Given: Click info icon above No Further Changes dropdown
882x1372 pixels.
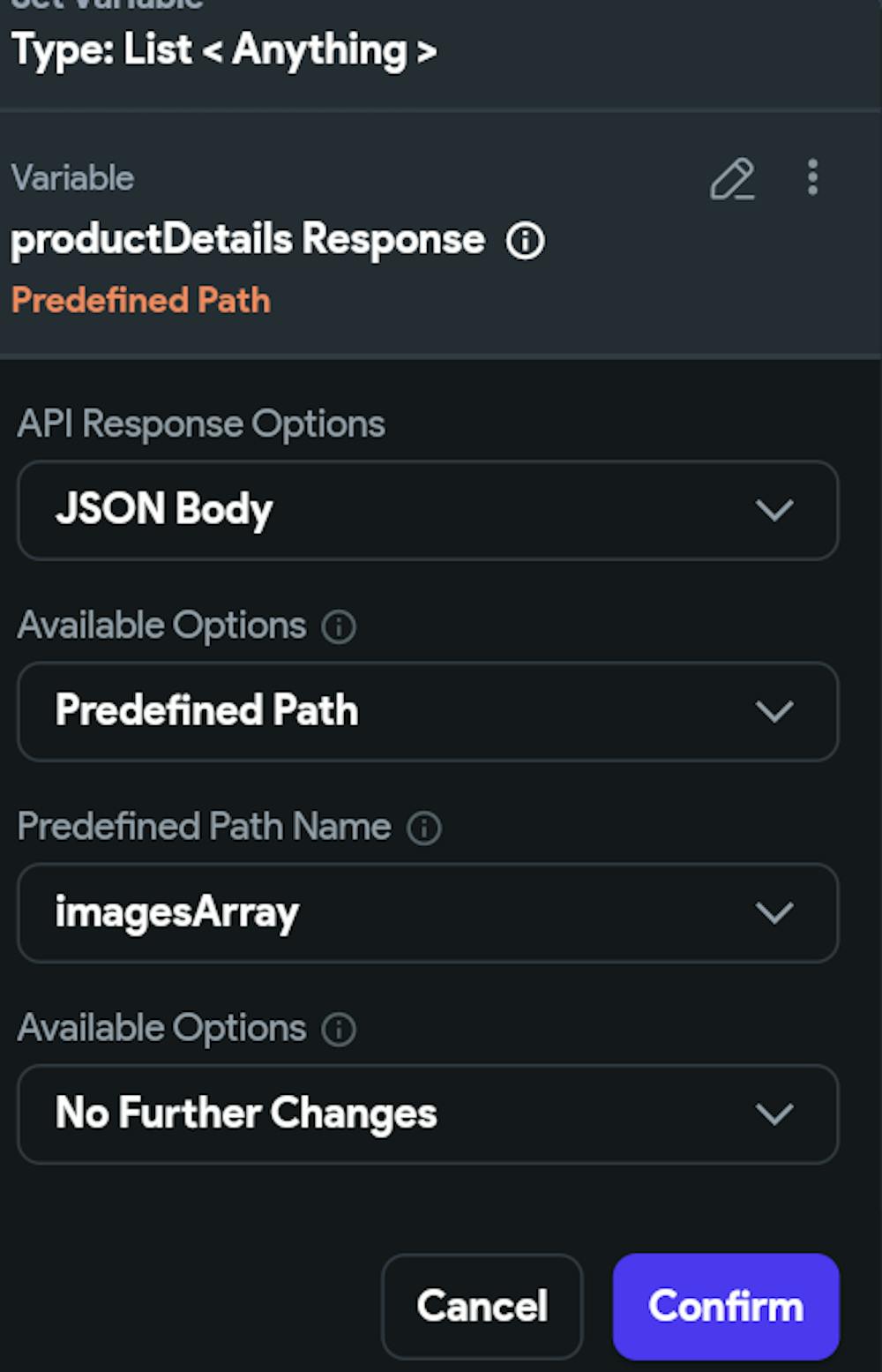Looking at the screenshot, I should [x=339, y=1030].
